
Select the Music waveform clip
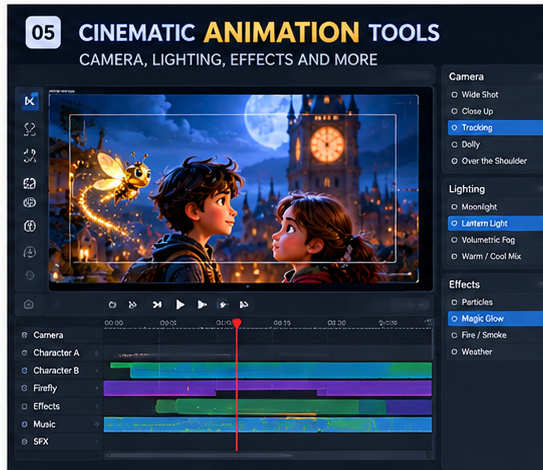(268, 425)
